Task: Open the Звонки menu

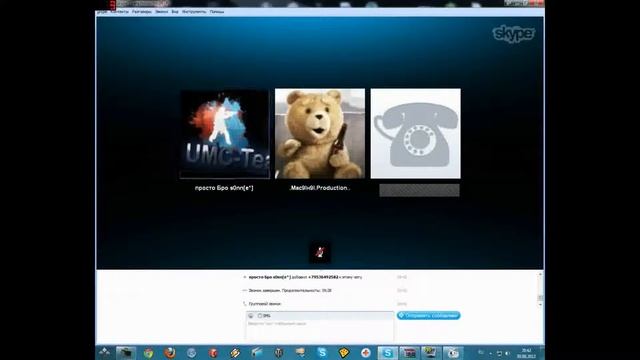Action: point(161,12)
